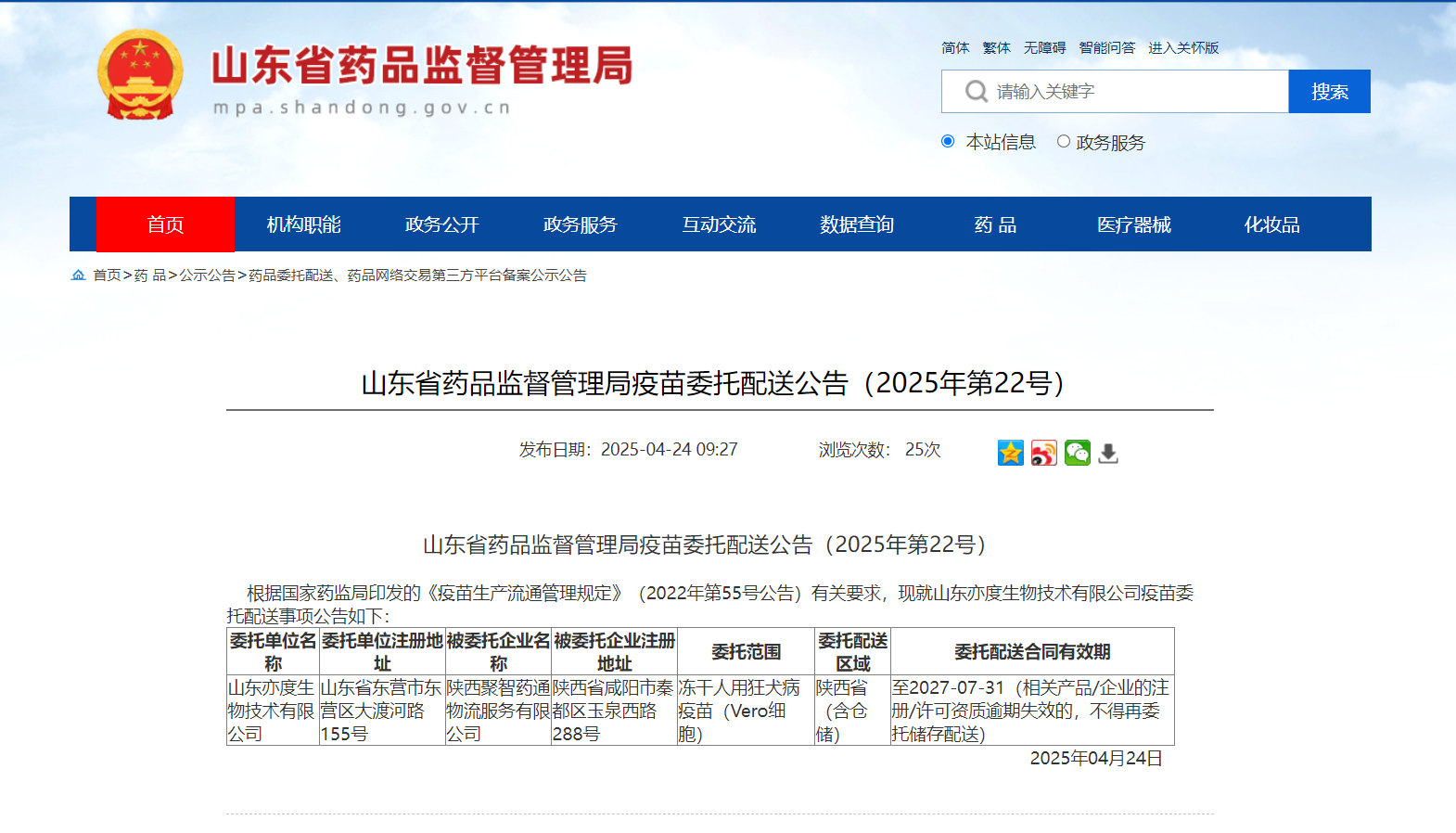Click the mpa.shandong.gov.cn domain text
This screenshot has height=833, width=1456.
pyautogui.click(x=362, y=108)
